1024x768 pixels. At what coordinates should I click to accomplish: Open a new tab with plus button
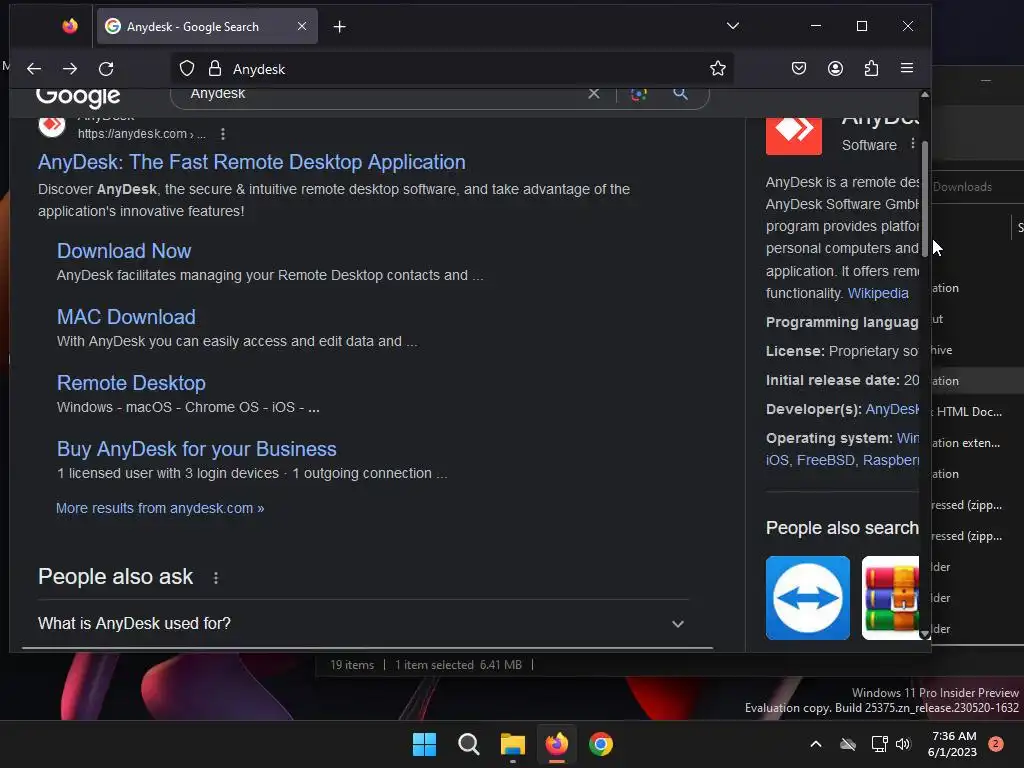tap(339, 27)
